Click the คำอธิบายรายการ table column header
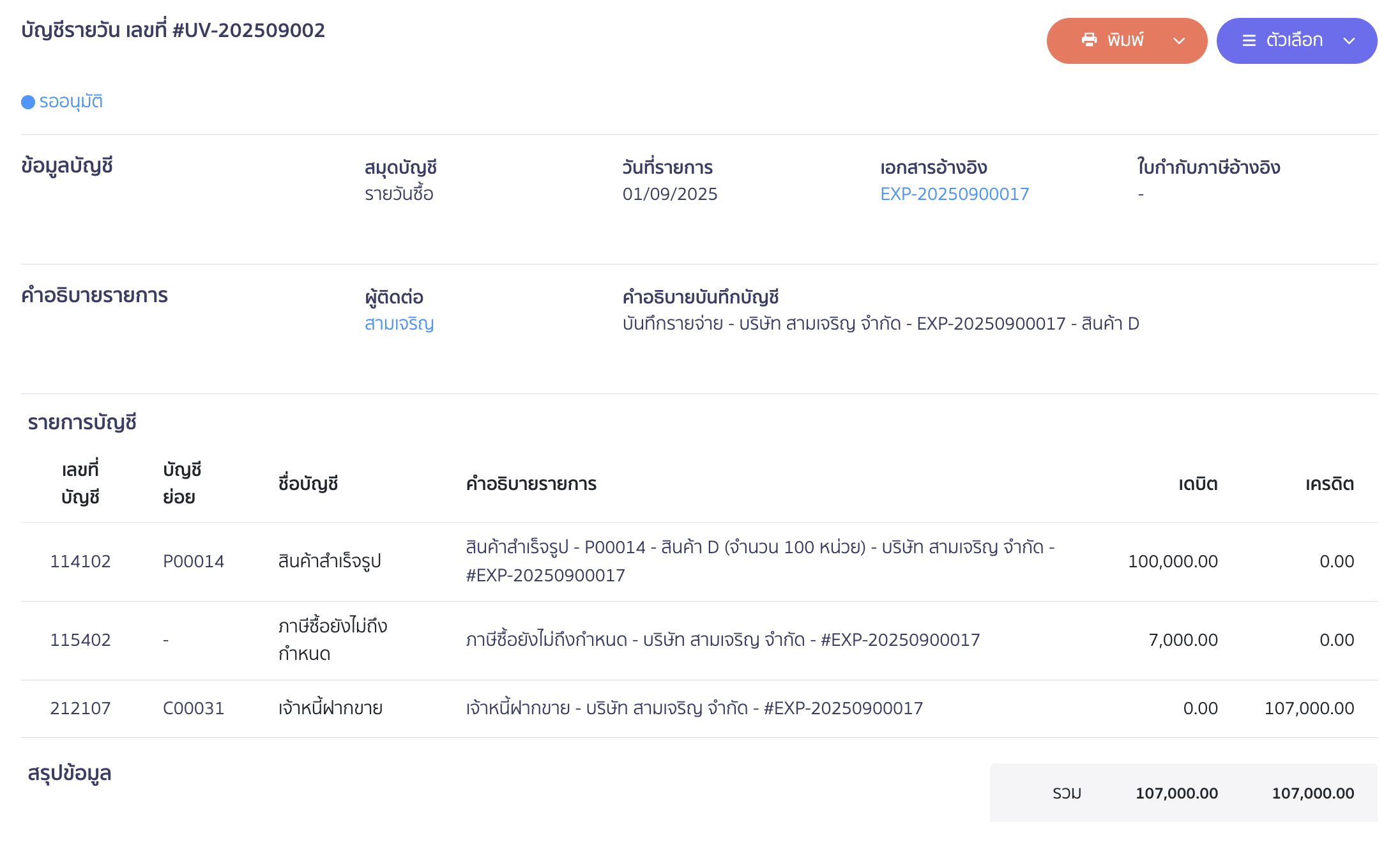The image size is (1400, 842). (x=531, y=484)
